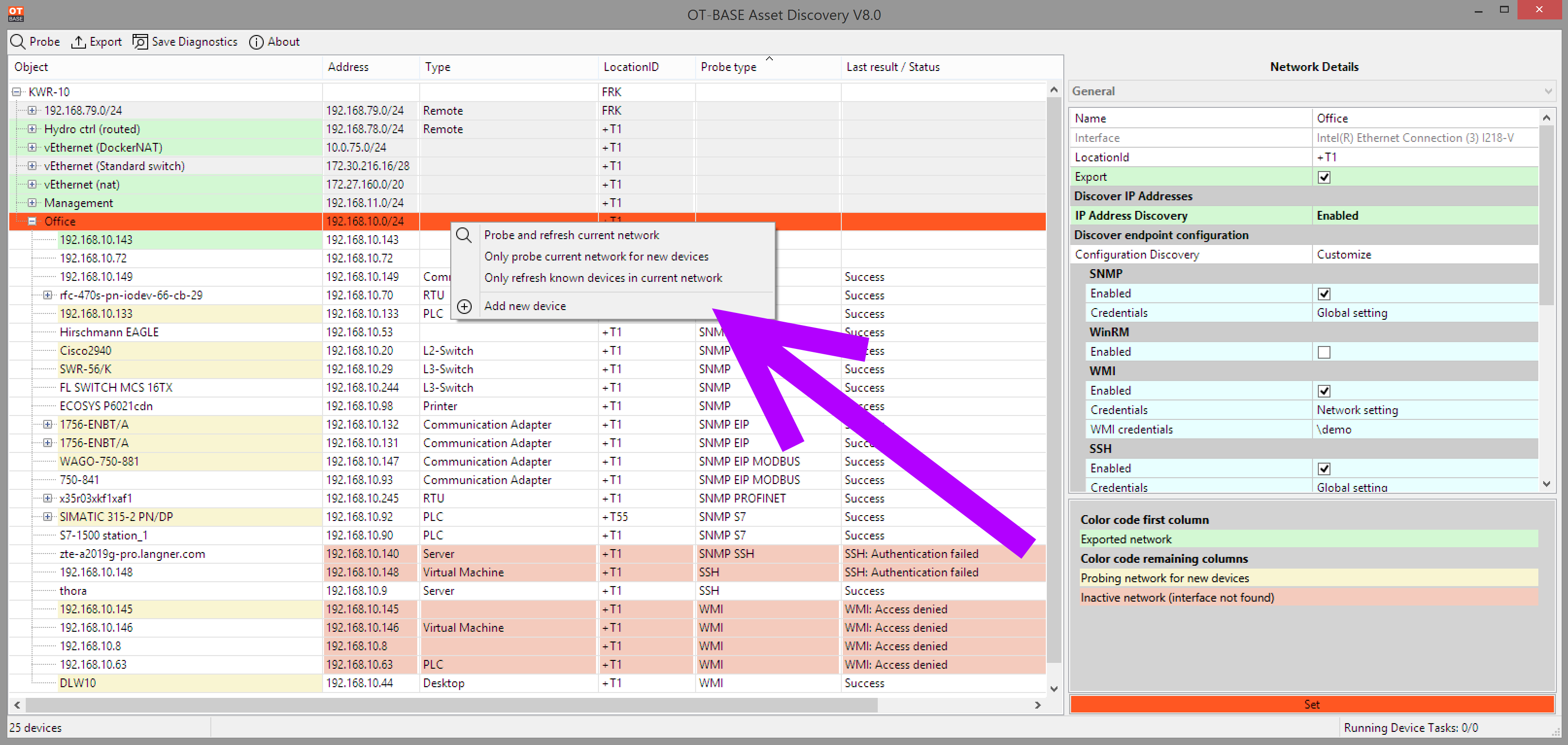Sort by the Object column header
This screenshot has height=745, width=1568.
click(165, 67)
